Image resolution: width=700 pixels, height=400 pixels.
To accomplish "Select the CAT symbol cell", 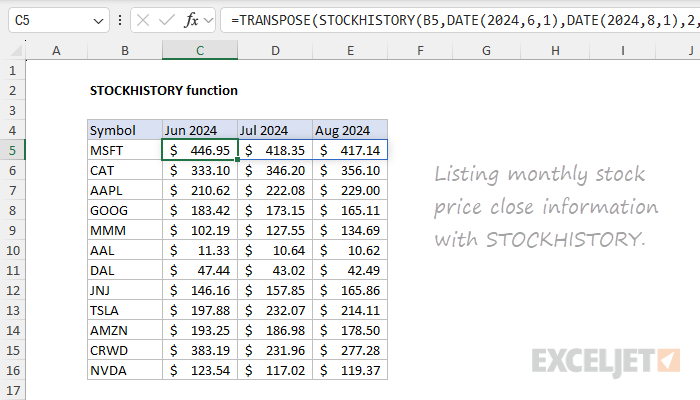I will 125,171.
